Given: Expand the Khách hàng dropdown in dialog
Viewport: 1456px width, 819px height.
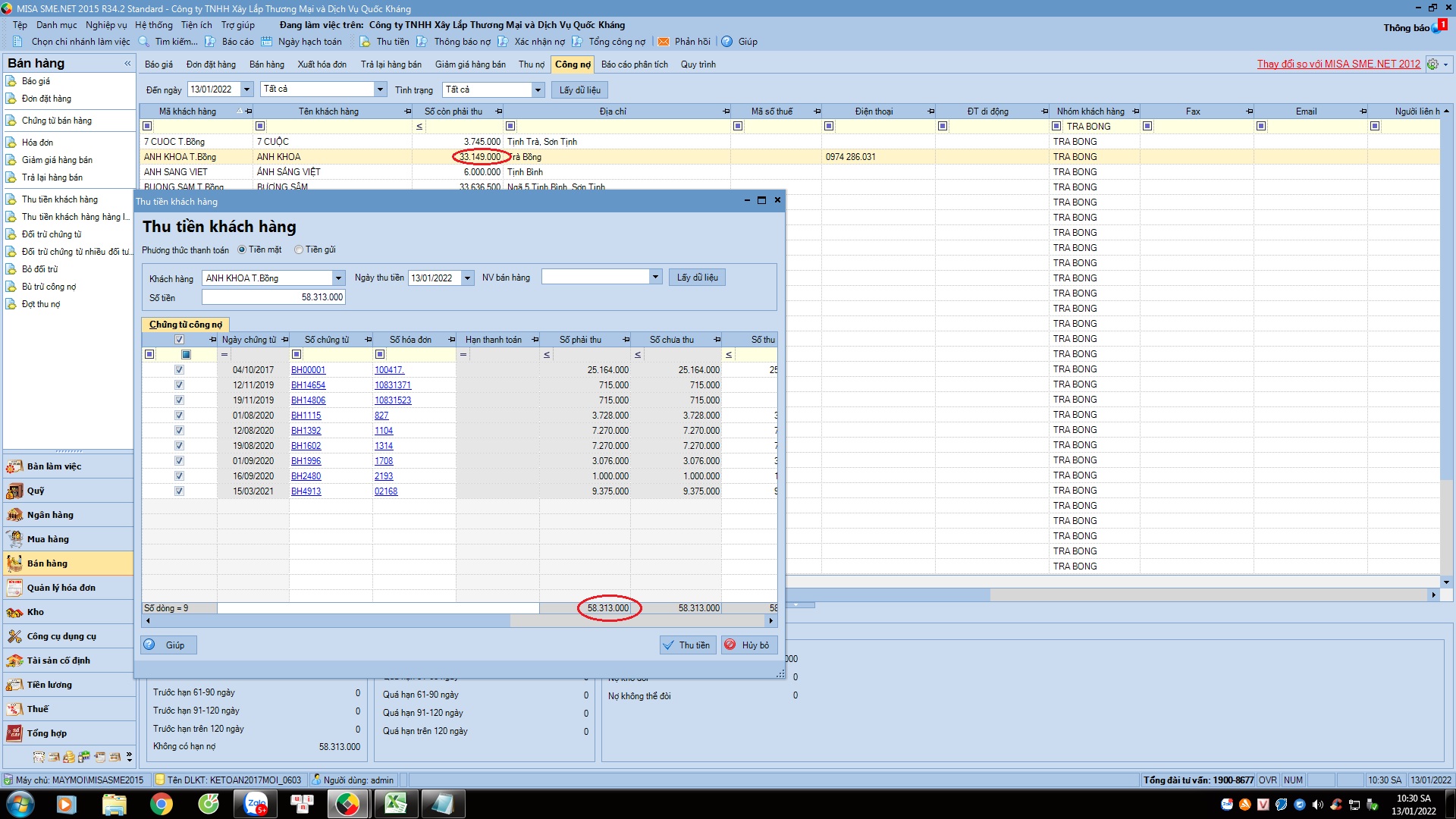Looking at the screenshot, I should (338, 278).
